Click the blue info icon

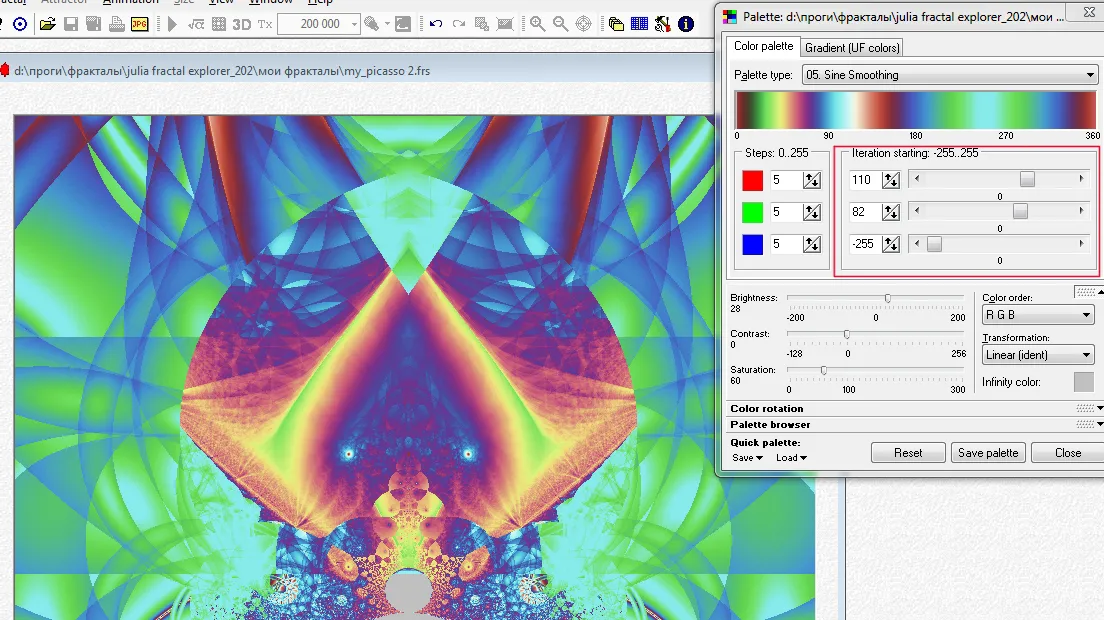click(x=686, y=24)
